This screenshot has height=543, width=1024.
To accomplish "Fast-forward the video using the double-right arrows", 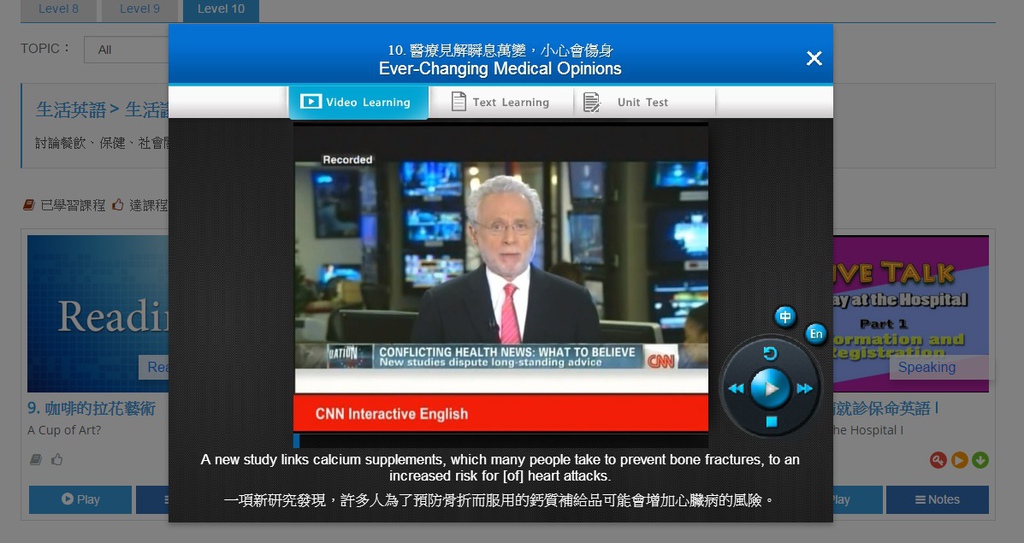I will pos(805,389).
